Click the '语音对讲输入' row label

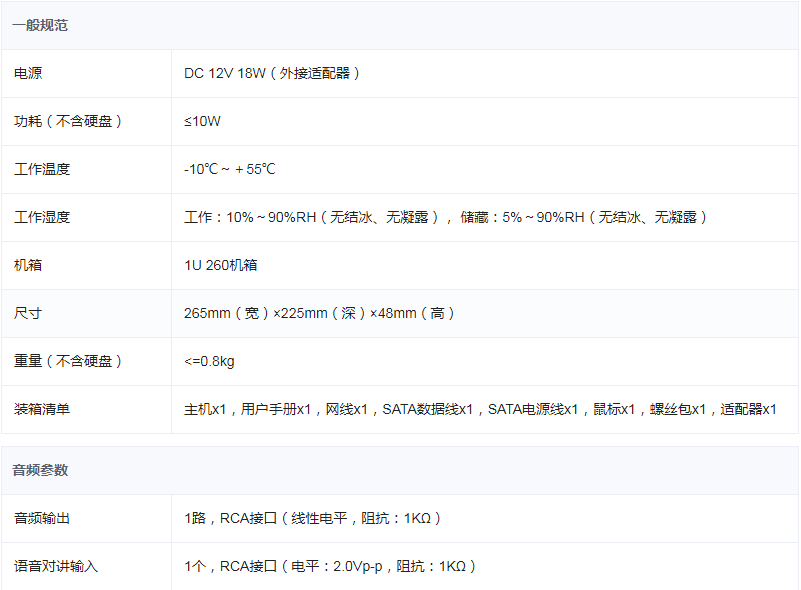tap(56, 567)
